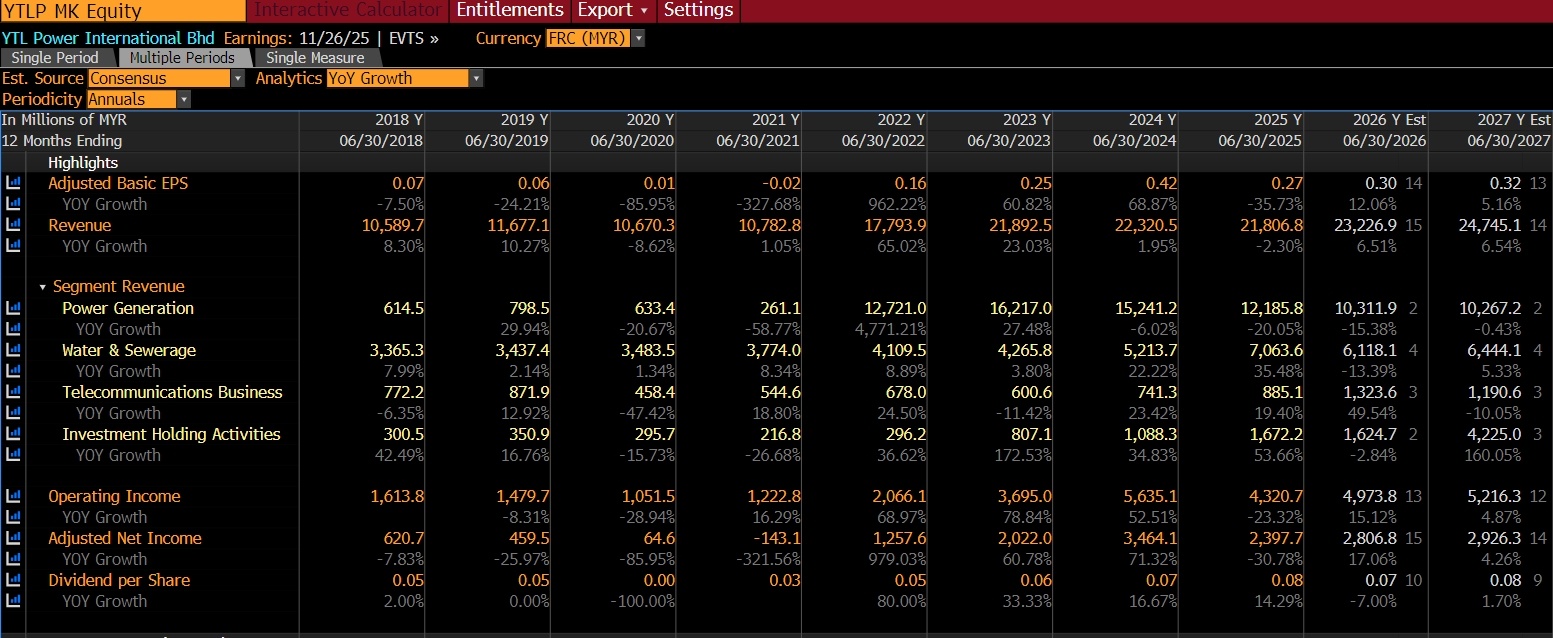Click the Entitlements button
The width and height of the screenshot is (1553, 638).
(x=510, y=10)
